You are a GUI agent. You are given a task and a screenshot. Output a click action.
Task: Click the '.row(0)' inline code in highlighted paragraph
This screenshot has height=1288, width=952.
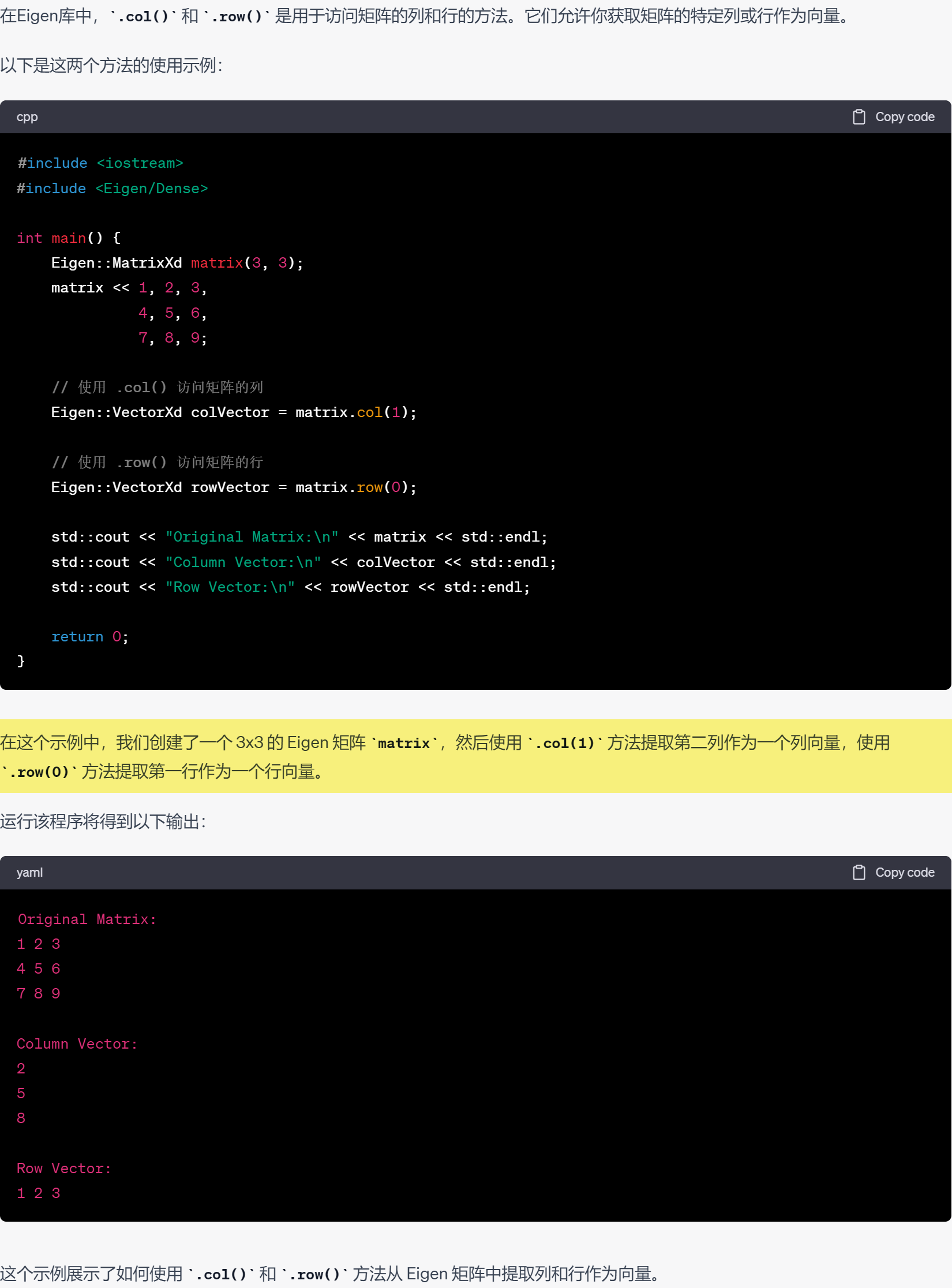click(x=39, y=772)
